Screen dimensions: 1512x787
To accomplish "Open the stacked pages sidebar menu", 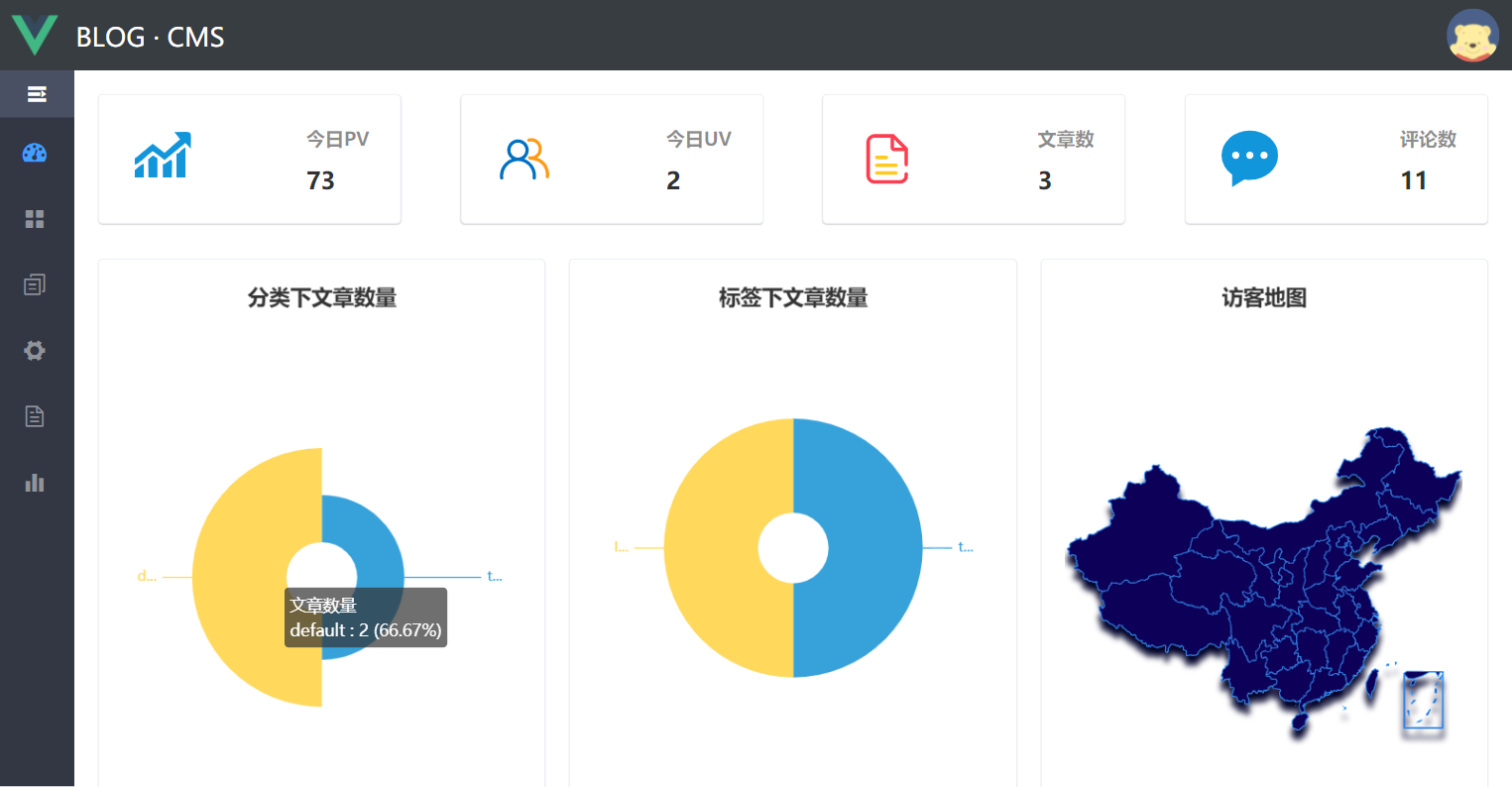I will [35, 284].
